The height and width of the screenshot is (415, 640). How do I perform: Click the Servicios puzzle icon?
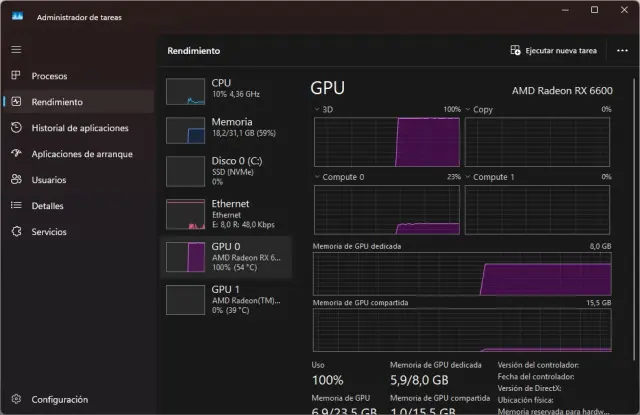pyautogui.click(x=15, y=231)
